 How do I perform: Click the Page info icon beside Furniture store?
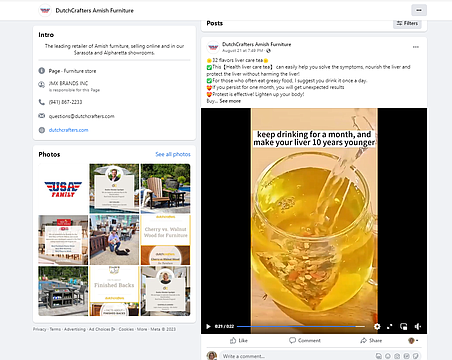tap(42, 71)
